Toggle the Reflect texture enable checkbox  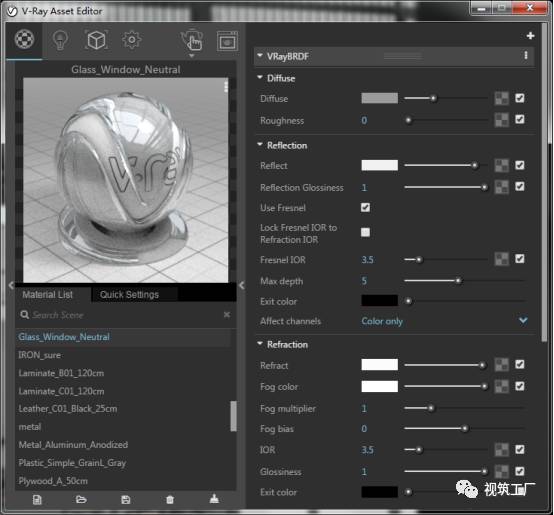(x=520, y=165)
